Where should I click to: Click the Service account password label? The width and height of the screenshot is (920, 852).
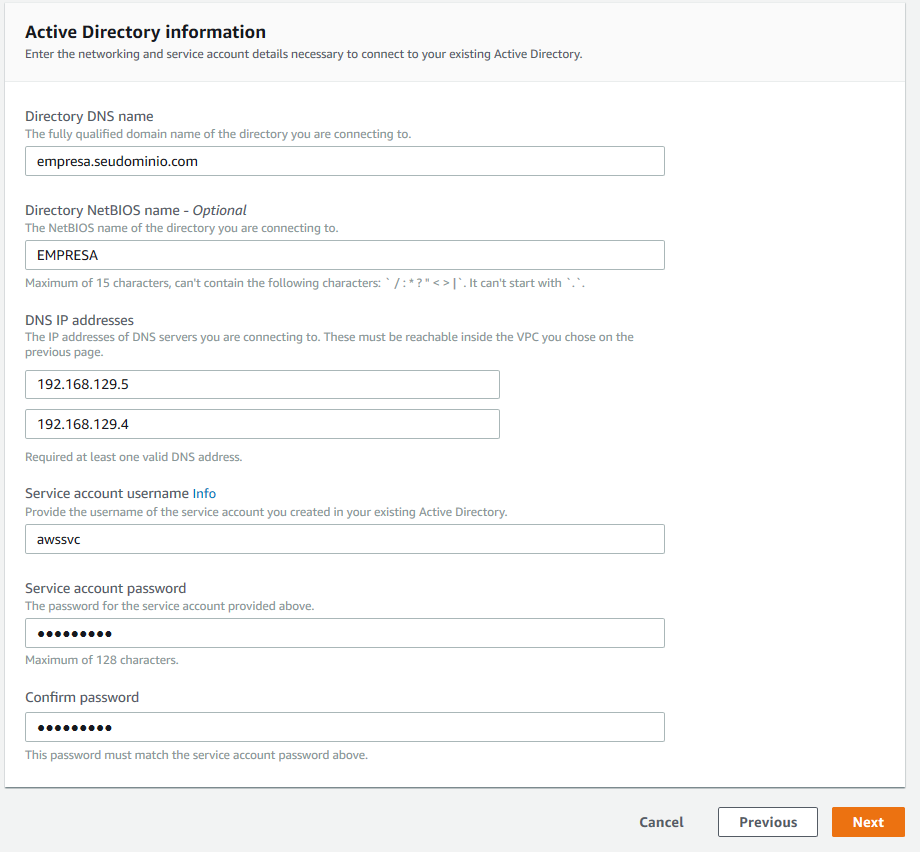[105, 588]
